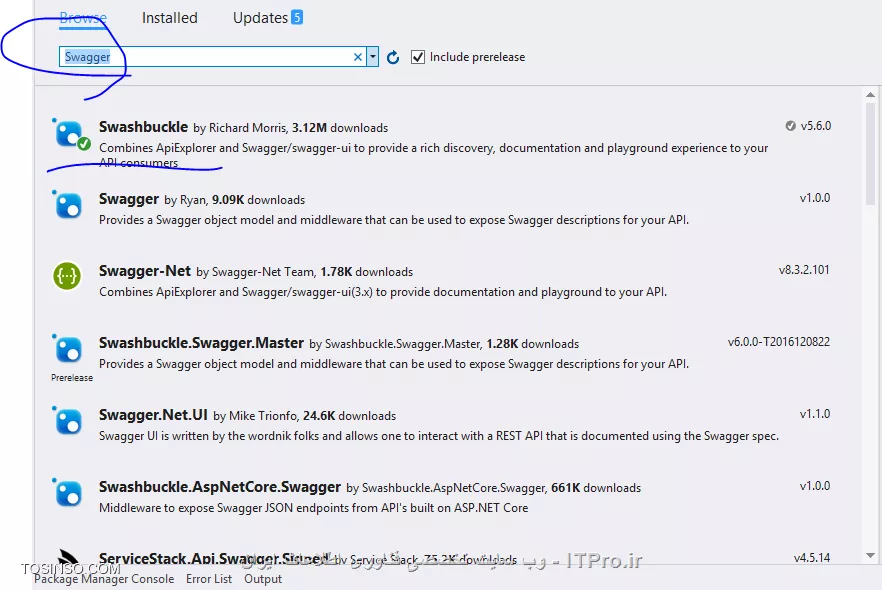Click the 661K downloads text
Image resolution: width=882 pixels, height=590 pixels.
(596, 488)
